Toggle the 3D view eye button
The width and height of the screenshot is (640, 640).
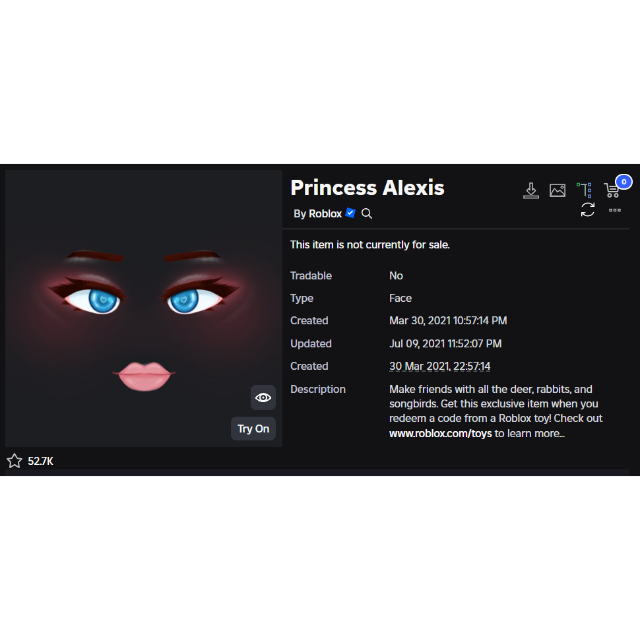tap(263, 398)
